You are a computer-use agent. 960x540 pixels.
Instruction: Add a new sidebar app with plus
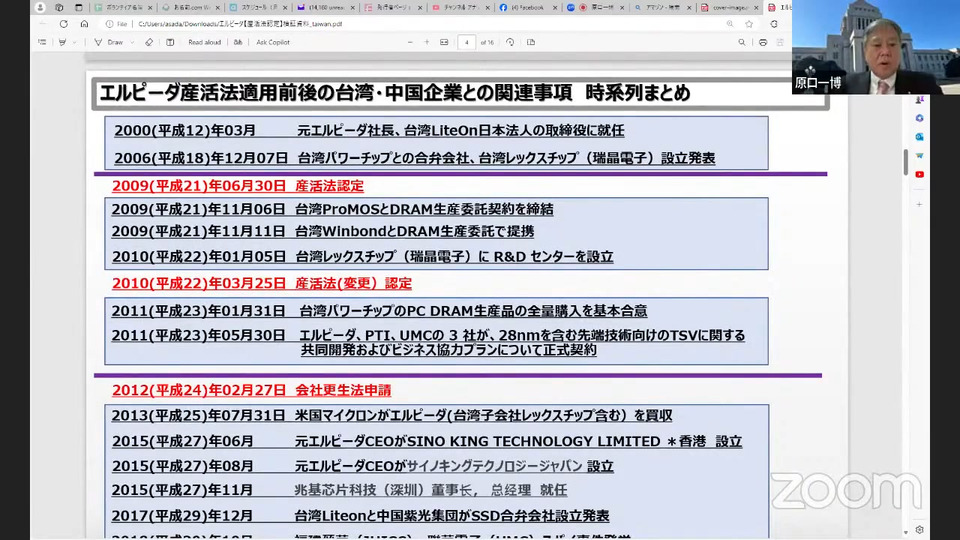pyautogui.click(x=919, y=204)
